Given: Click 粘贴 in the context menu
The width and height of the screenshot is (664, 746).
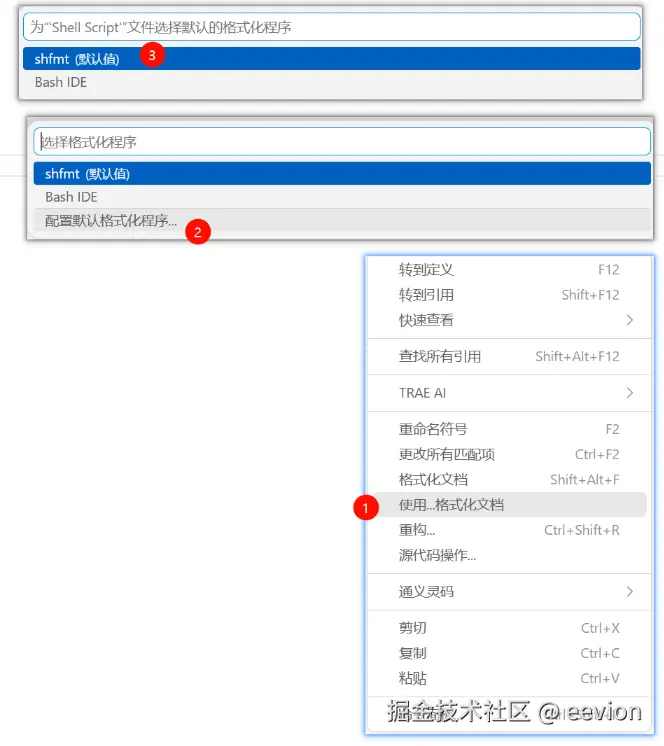Looking at the screenshot, I should click(x=509, y=678).
